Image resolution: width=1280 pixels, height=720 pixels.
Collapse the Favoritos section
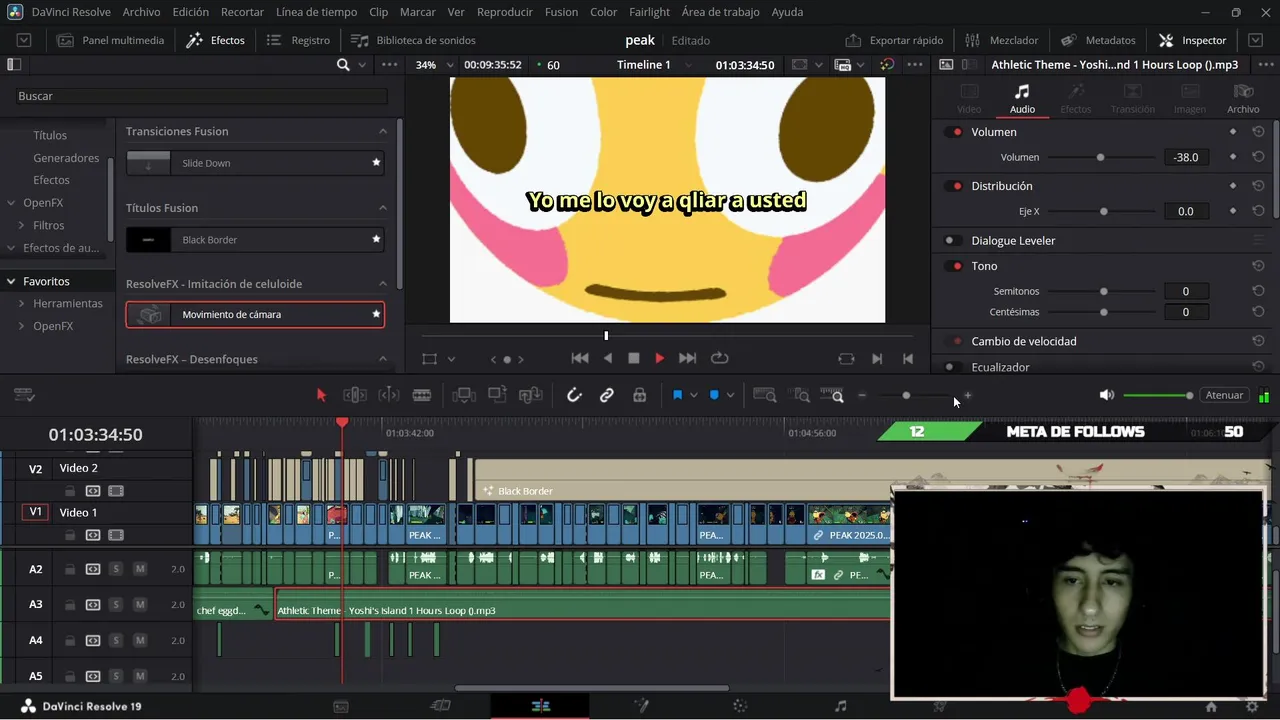(11, 282)
